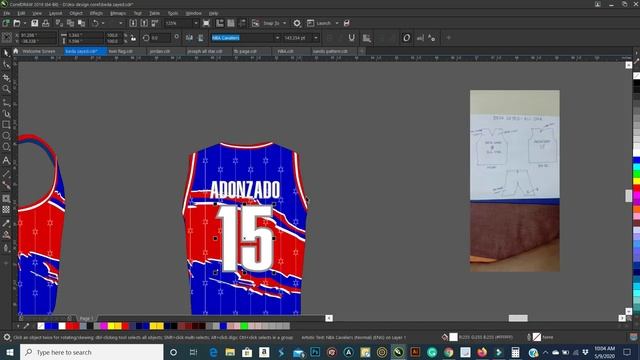
Task: Pick the Drop Shadow effects tool
Action: pyautogui.click(x=6, y=198)
